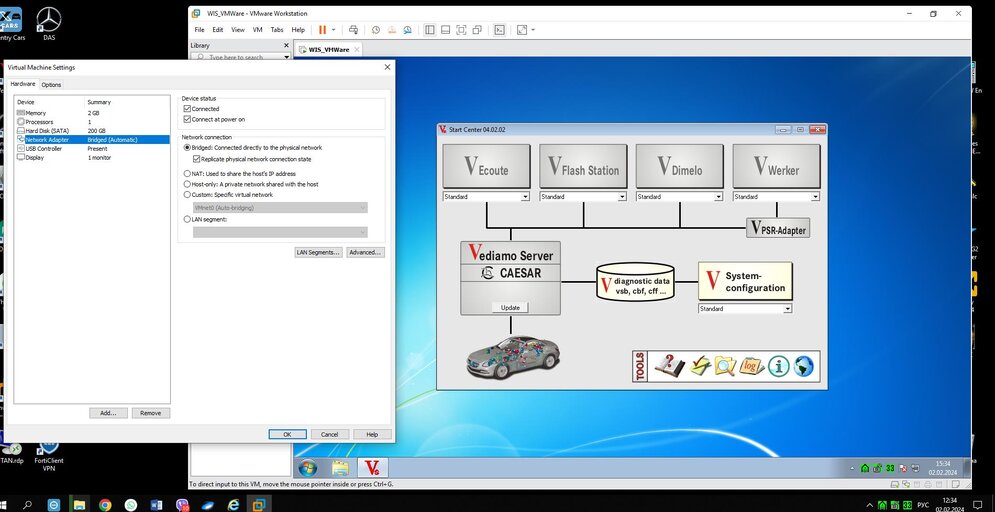The width and height of the screenshot is (995, 512).
Task: Click Library search input field
Action: pyautogui.click(x=241, y=57)
